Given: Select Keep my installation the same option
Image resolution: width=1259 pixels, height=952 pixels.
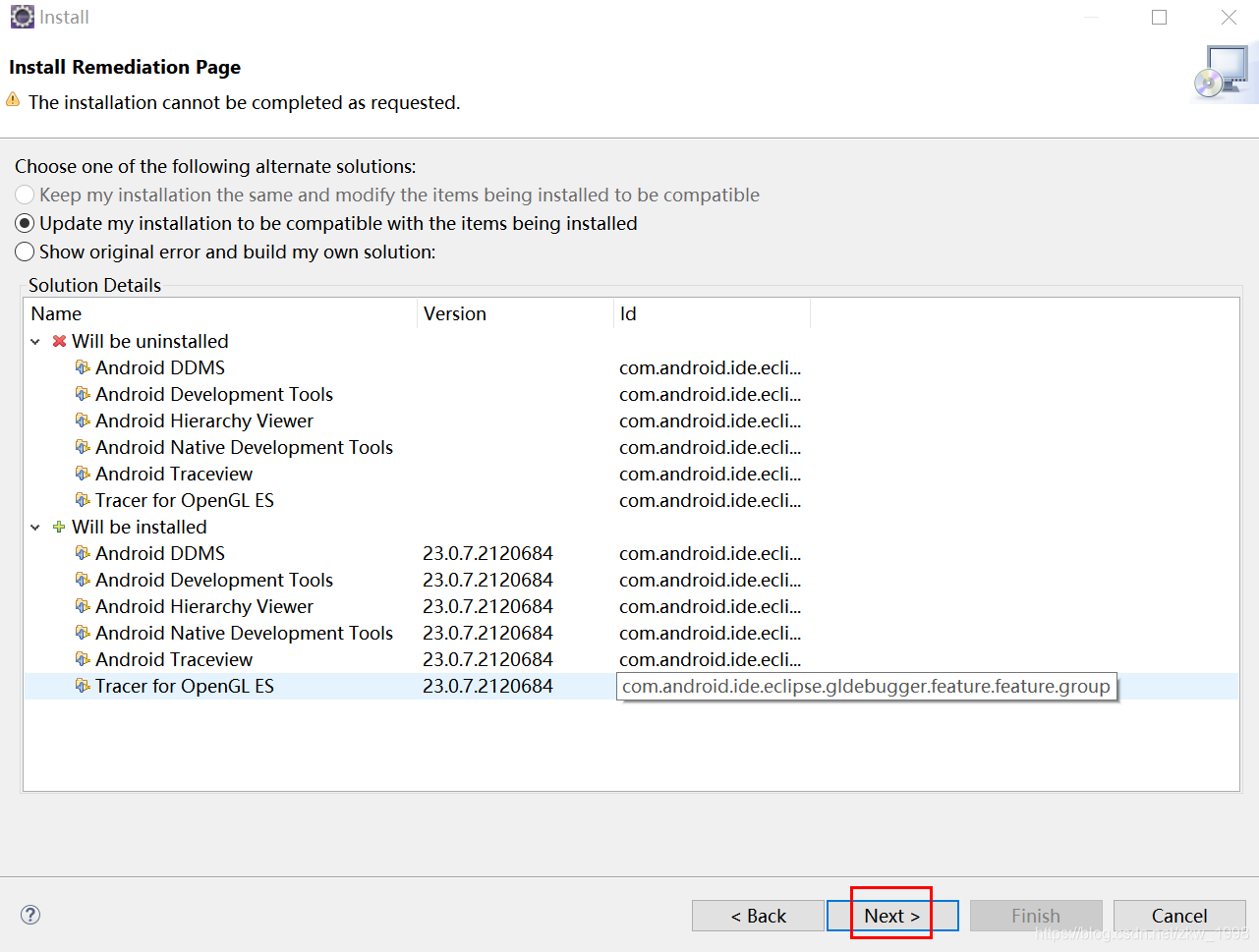Looking at the screenshot, I should coord(387,195).
